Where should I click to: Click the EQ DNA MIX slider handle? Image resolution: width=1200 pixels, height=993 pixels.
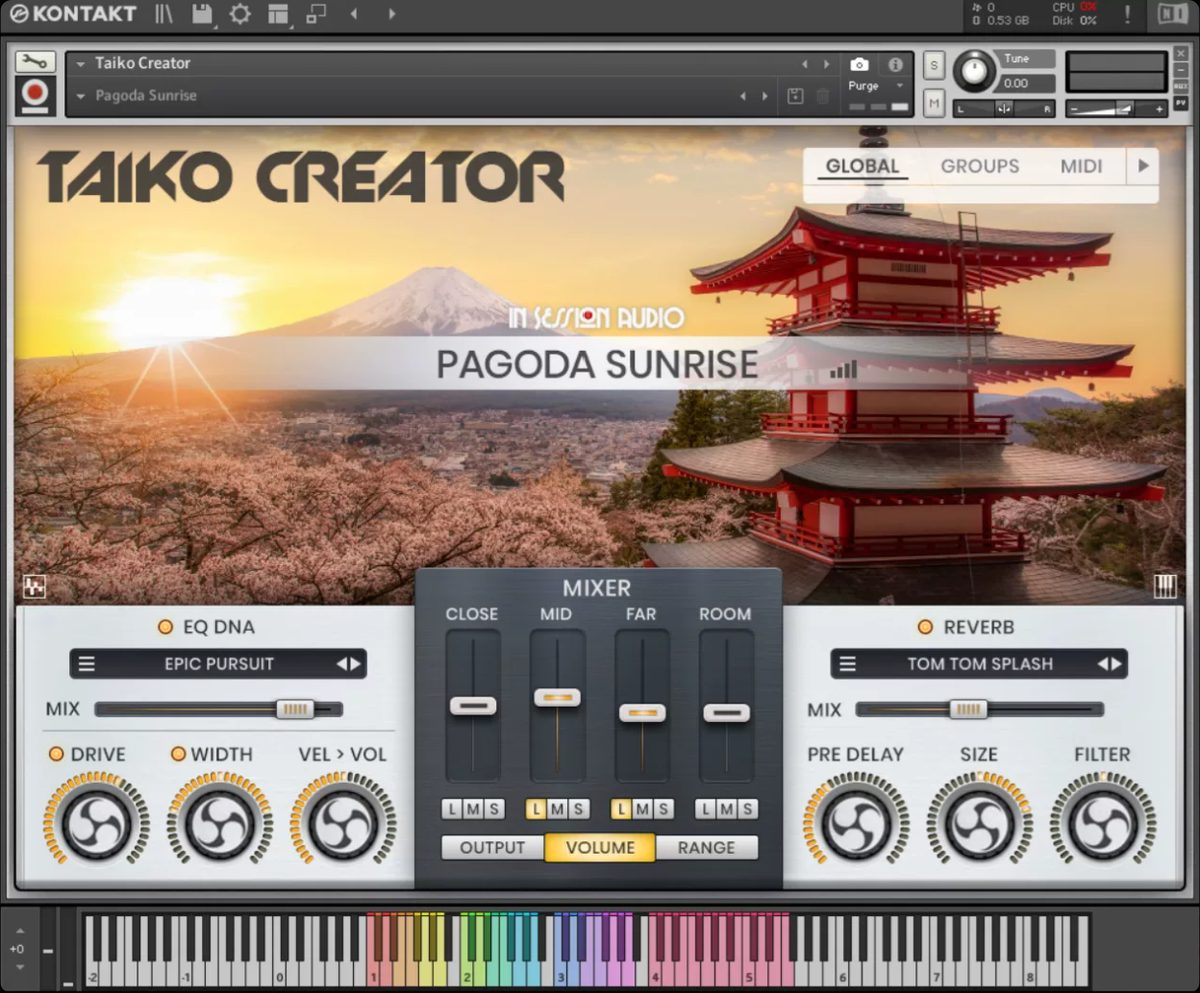click(295, 709)
